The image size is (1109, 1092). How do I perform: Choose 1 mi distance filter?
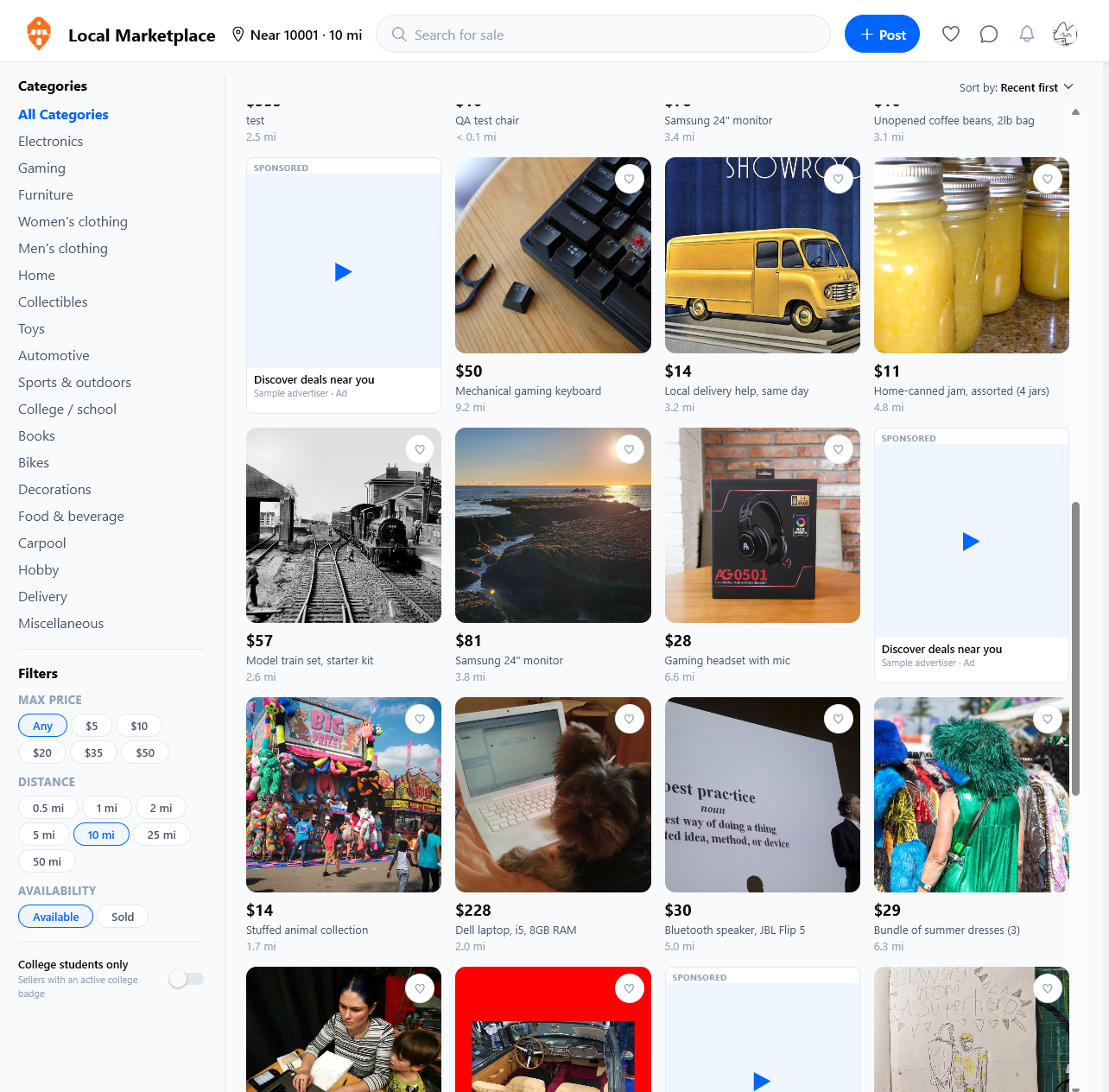coord(107,808)
